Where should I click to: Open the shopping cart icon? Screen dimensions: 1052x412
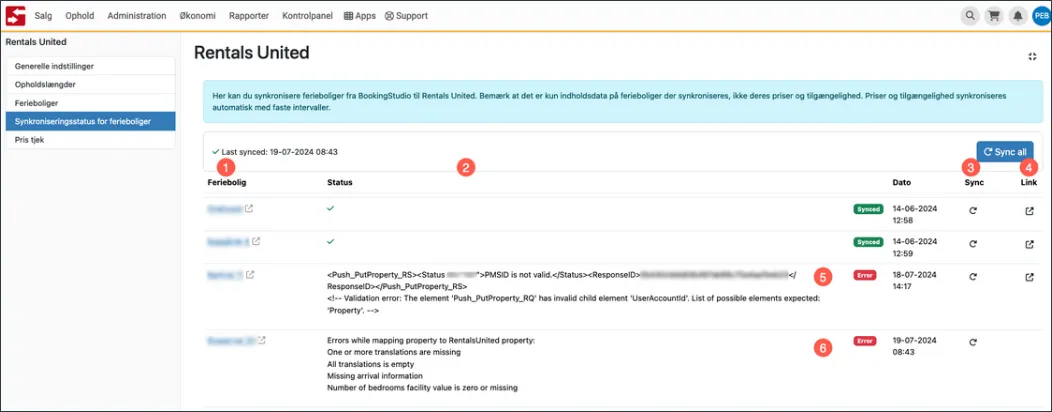pos(994,16)
